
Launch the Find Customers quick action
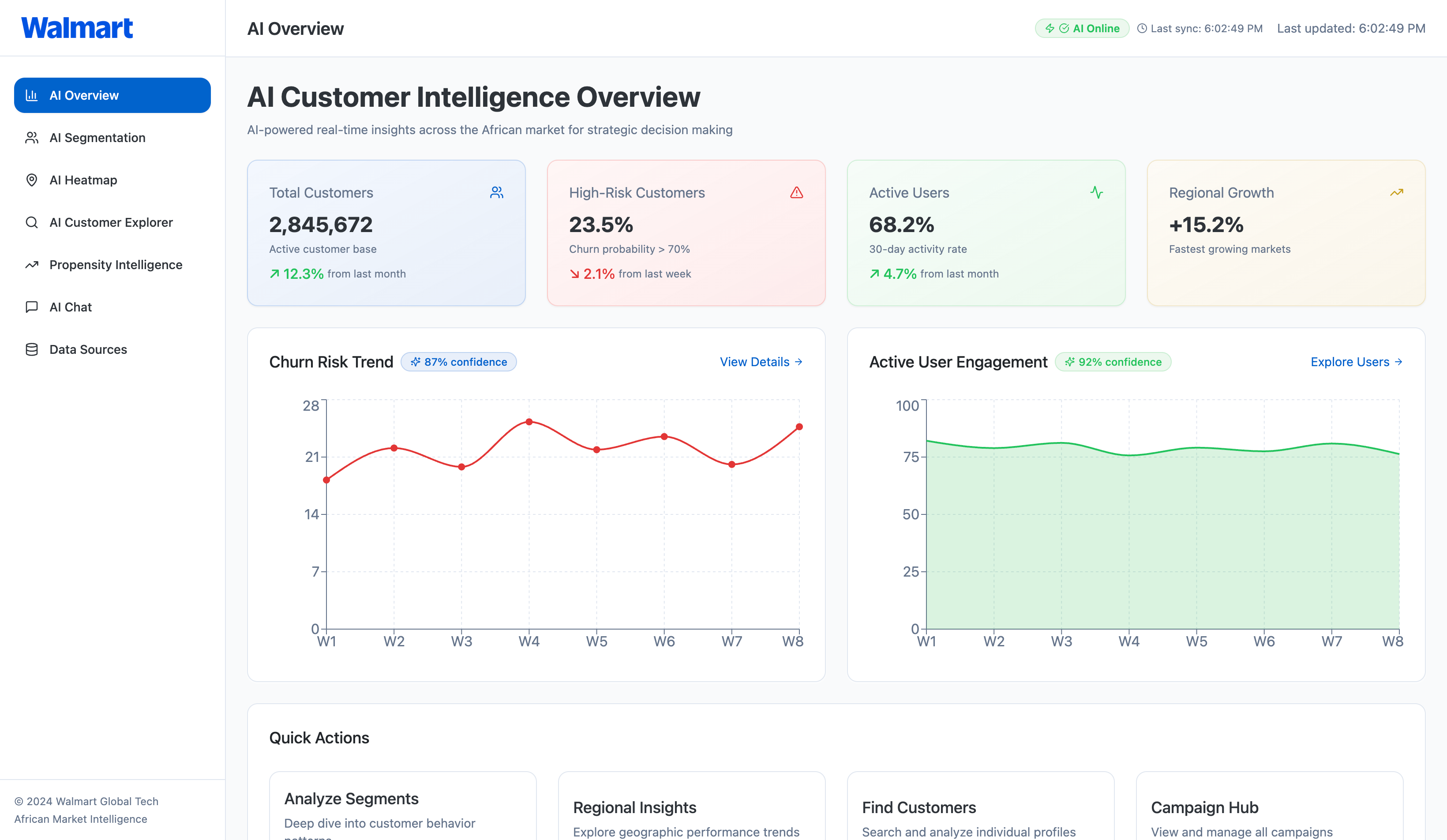[981, 806]
